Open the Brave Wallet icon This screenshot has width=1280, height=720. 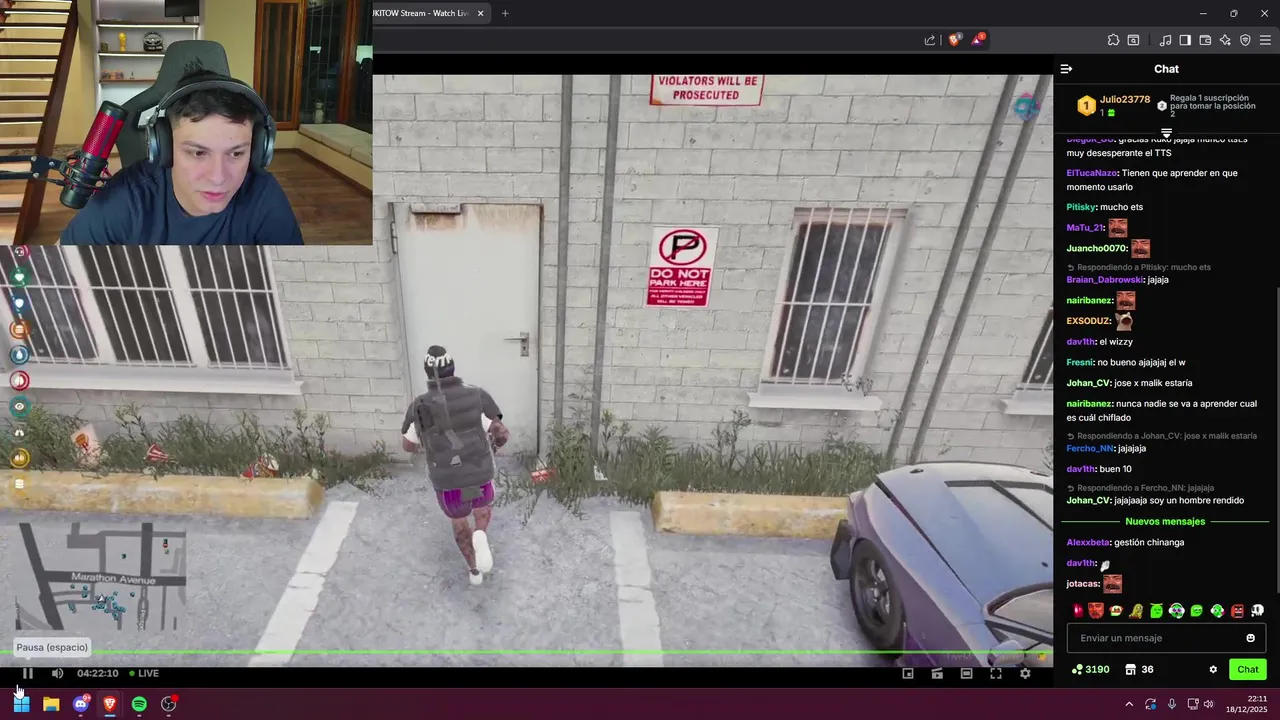pyautogui.click(x=1205, y=40)
